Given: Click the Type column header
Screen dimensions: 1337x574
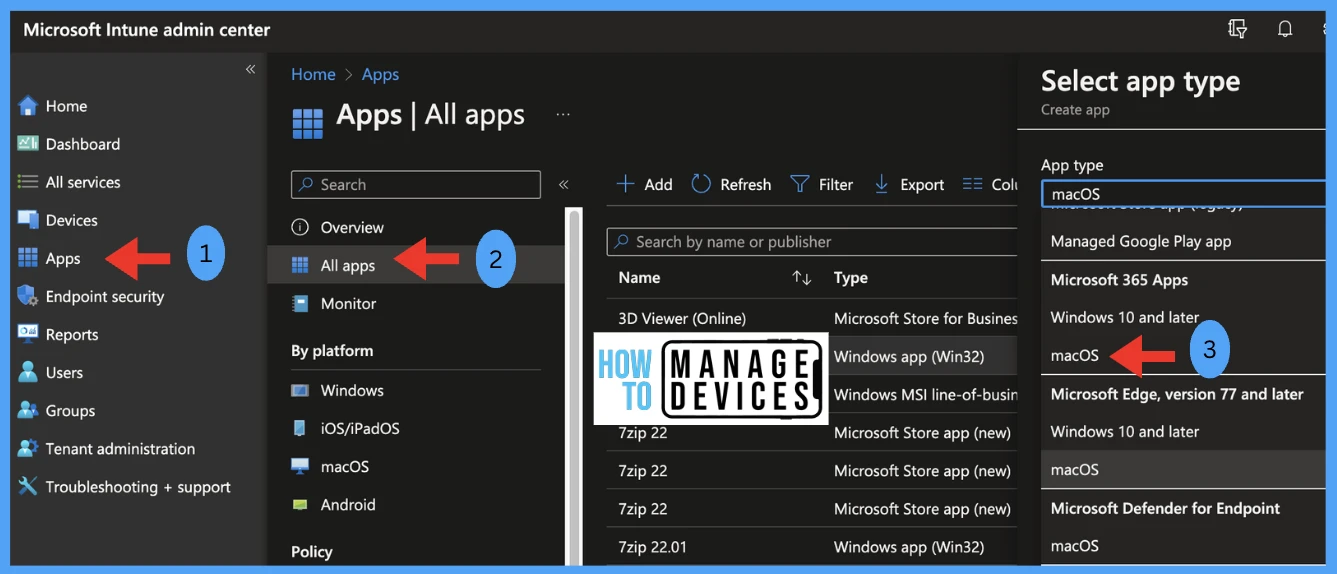Looking at the screenshot, I should pyautogui.click(x=851, y=278).
